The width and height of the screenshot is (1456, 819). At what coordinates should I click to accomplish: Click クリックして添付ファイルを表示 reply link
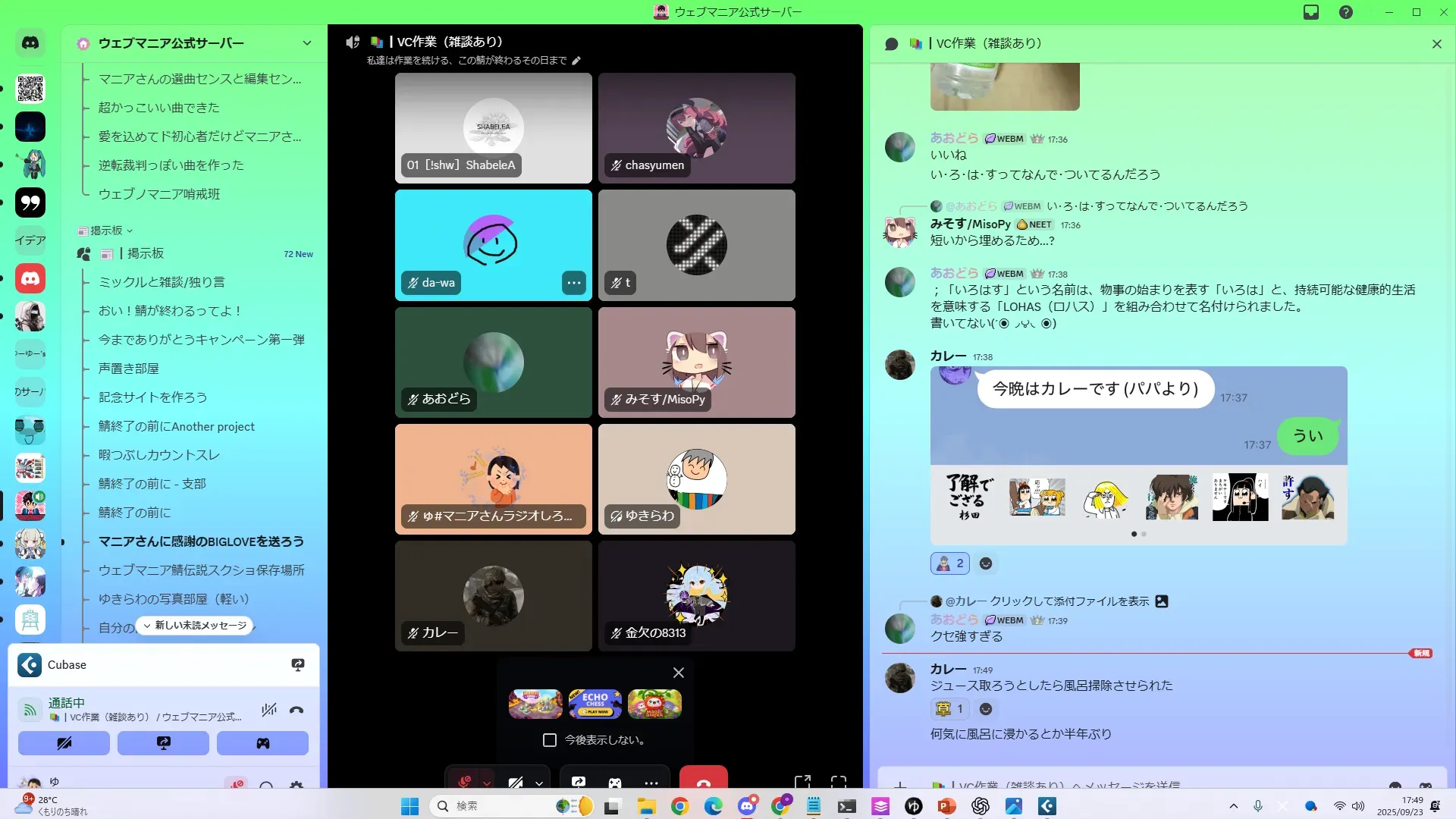pos(1069,601)
